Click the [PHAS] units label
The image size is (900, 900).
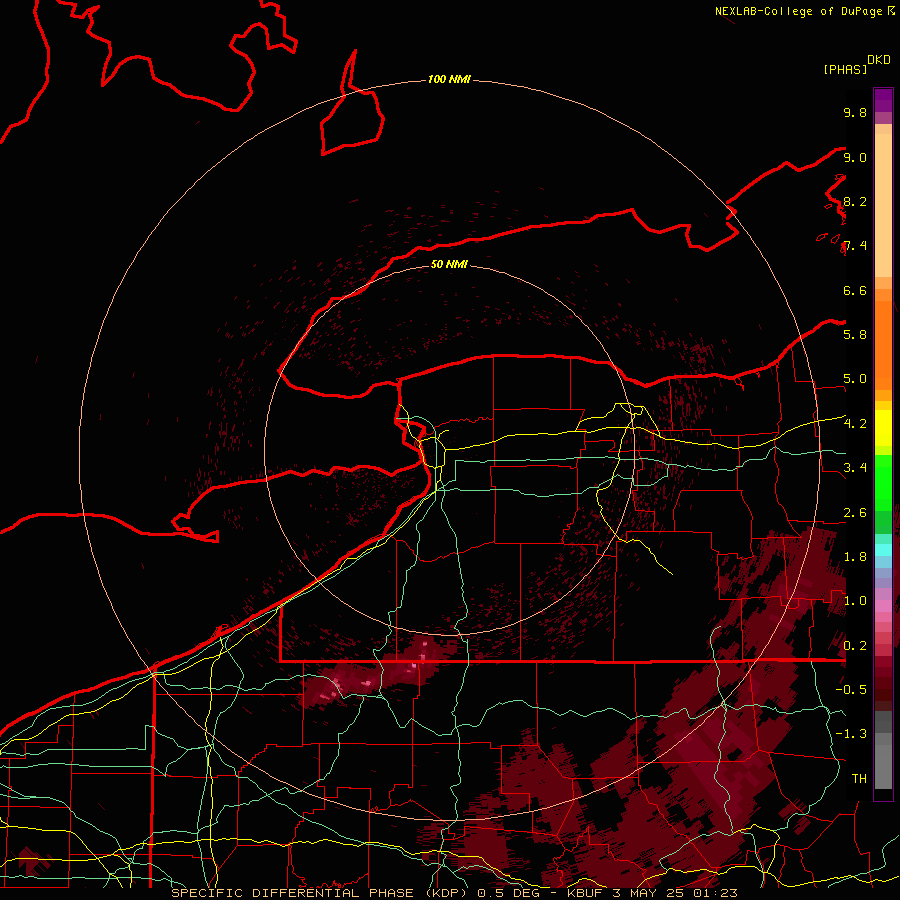coord(845,70)
